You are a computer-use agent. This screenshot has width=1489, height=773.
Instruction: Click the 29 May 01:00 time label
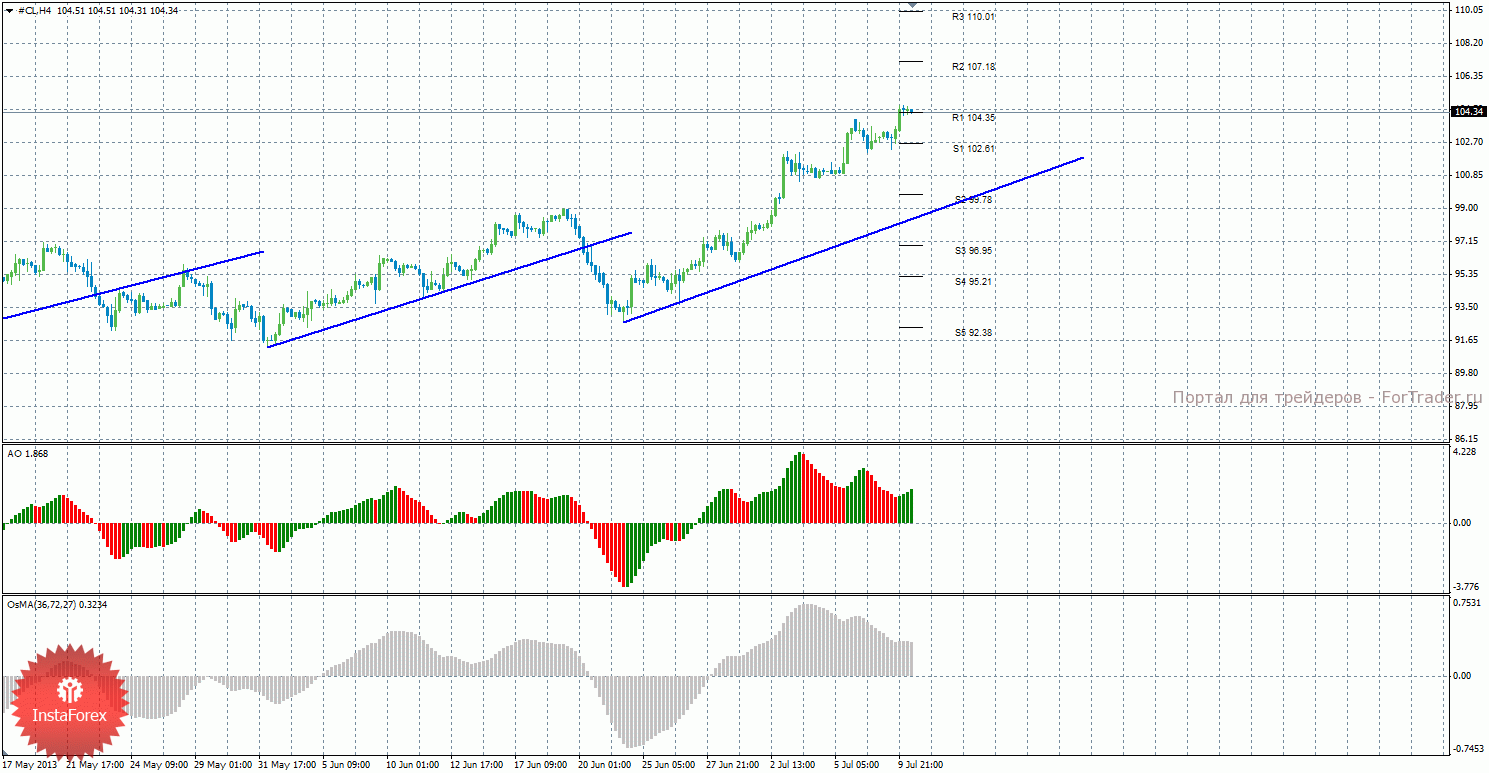[x=225, y=765]
